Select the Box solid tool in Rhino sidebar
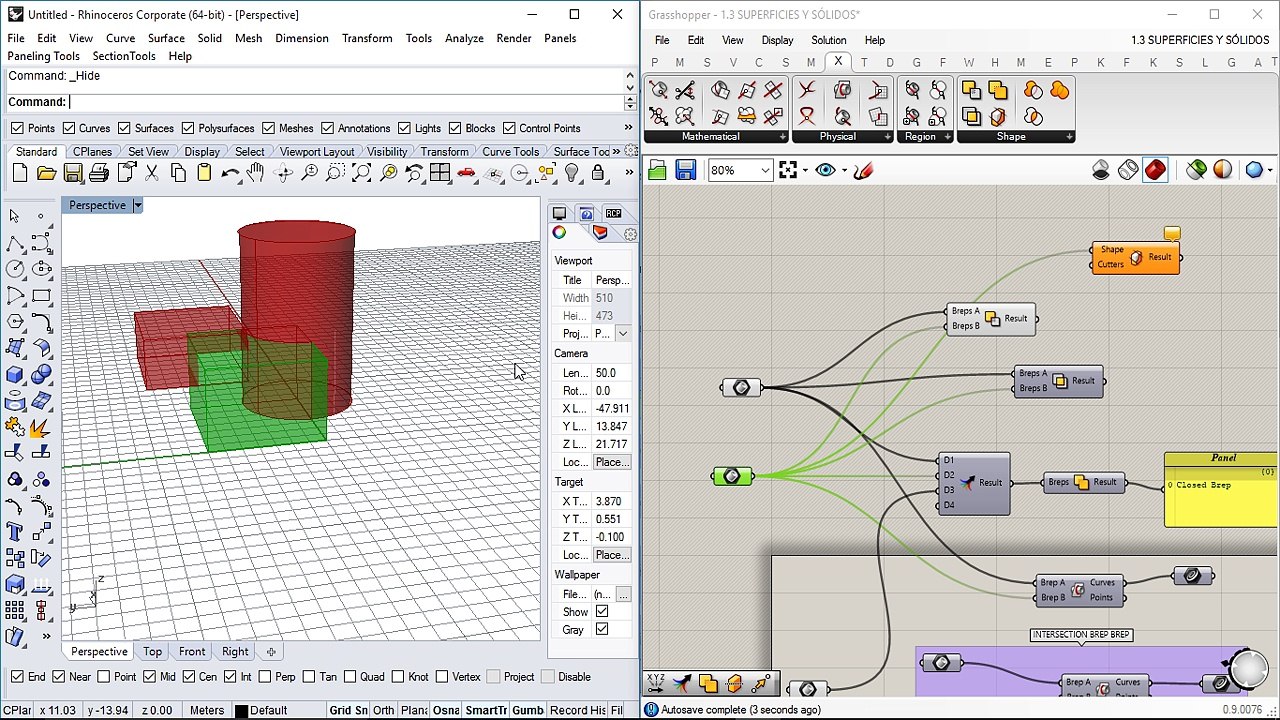1280x720 pixels. click(x=15, y=376)
